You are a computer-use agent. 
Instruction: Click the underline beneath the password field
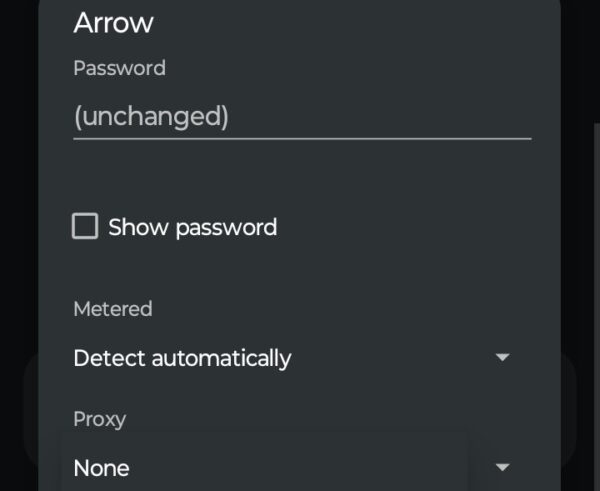point(302,138)
